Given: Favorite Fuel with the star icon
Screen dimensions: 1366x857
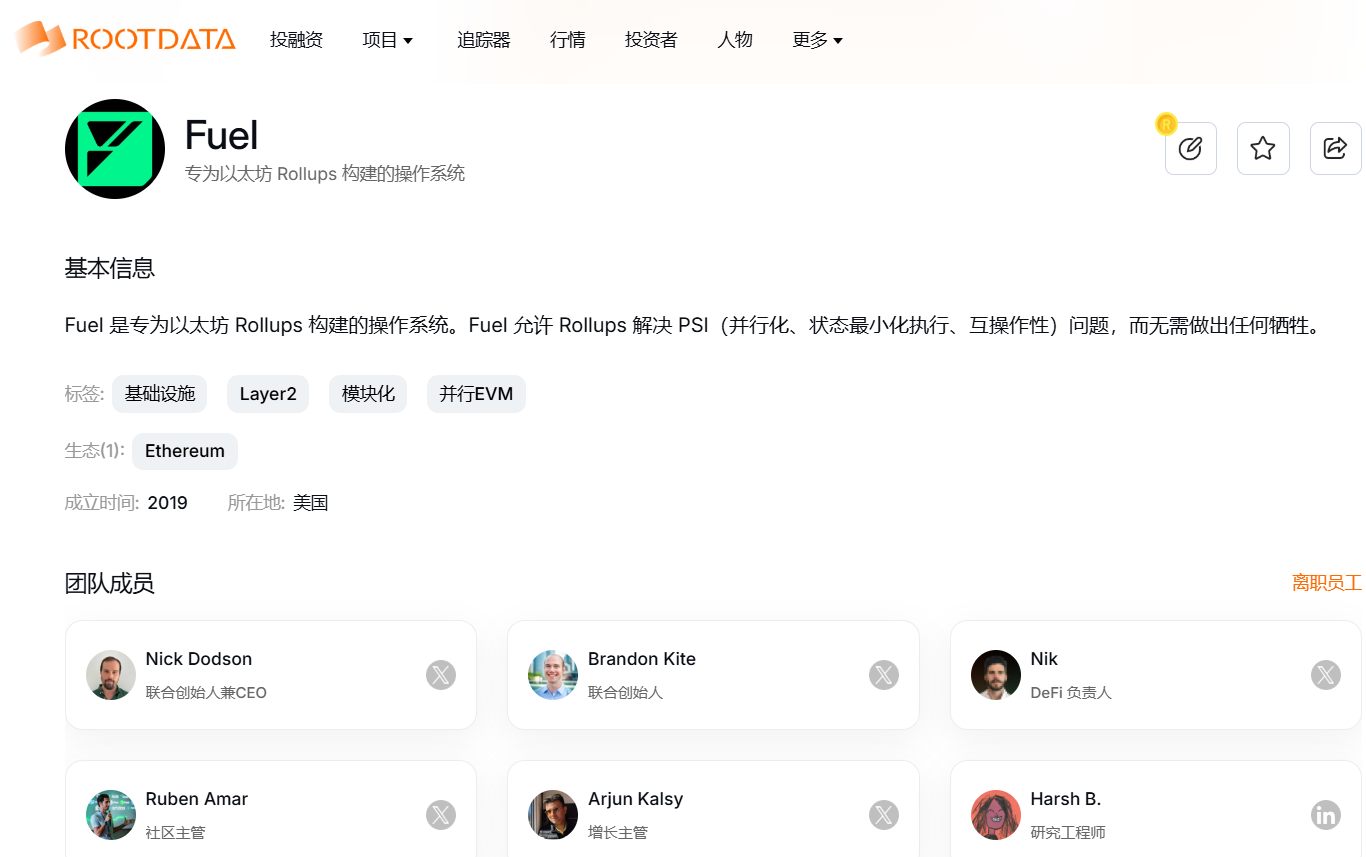Looking at the screenshot, I should [x=1263, y=149].
